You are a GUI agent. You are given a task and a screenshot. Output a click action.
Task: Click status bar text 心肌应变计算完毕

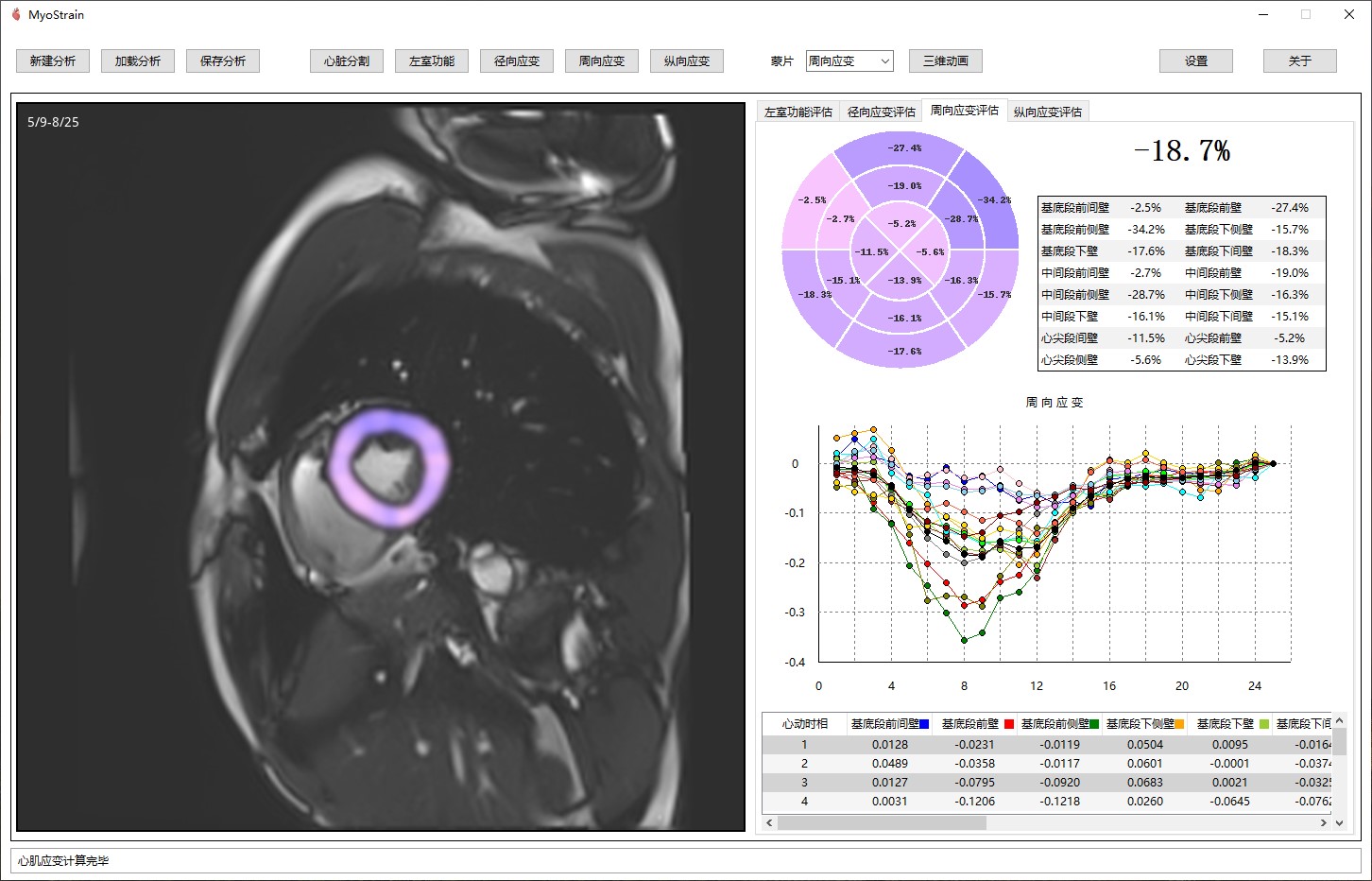coord(63,861)
